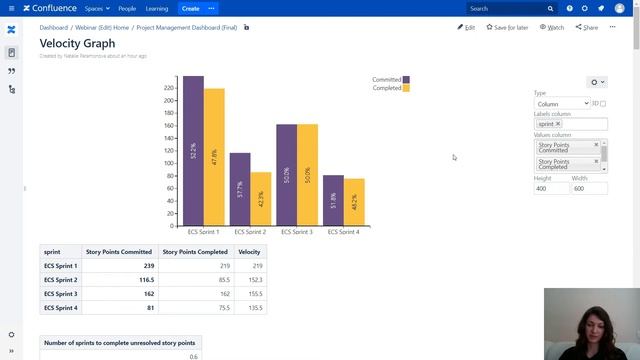The height and width of the screenshot is (360, 640).
Task: Go to Webinar (Edit) Home breadcrumb
Action: pyautogui.click(x=102, y=28)
